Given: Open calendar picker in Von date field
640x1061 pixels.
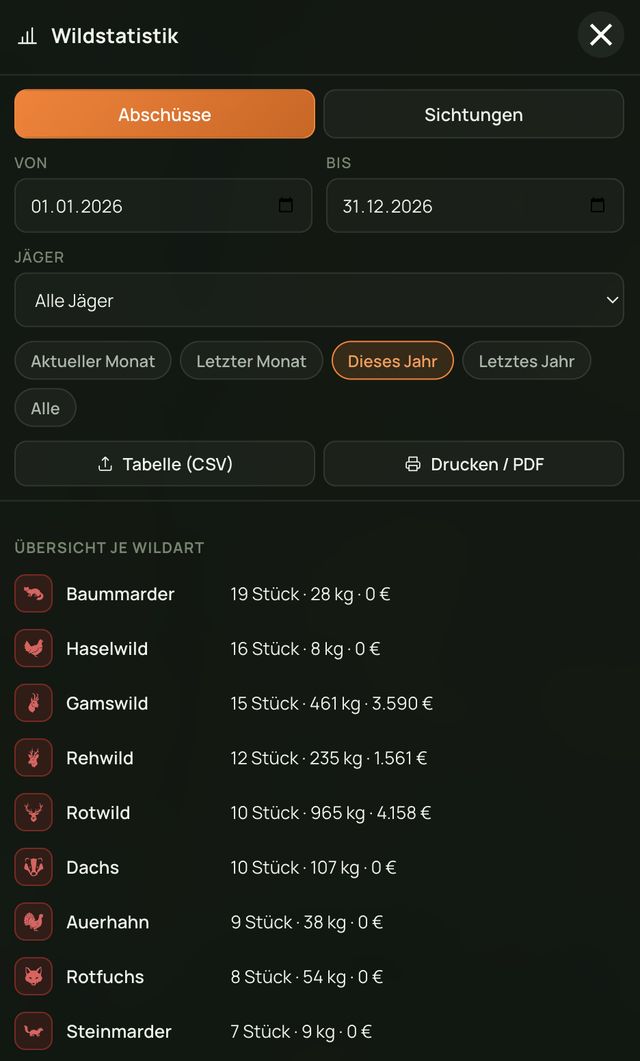Looking at the screenshot, I should pos(286,205).
